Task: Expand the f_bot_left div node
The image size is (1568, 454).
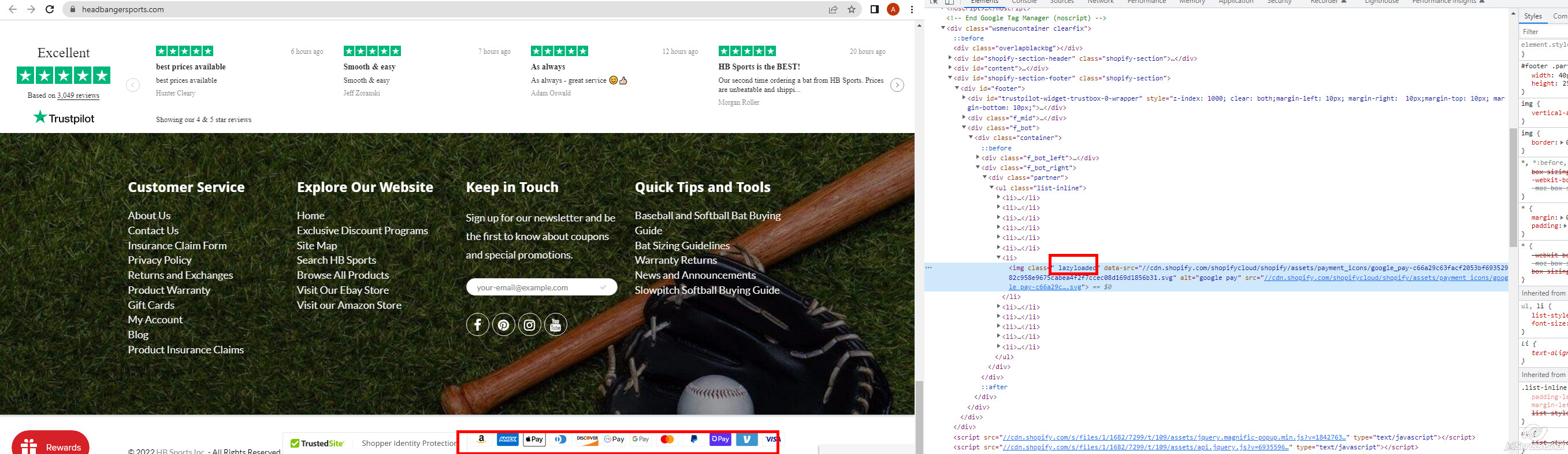Action: click(x=978, y=158)
